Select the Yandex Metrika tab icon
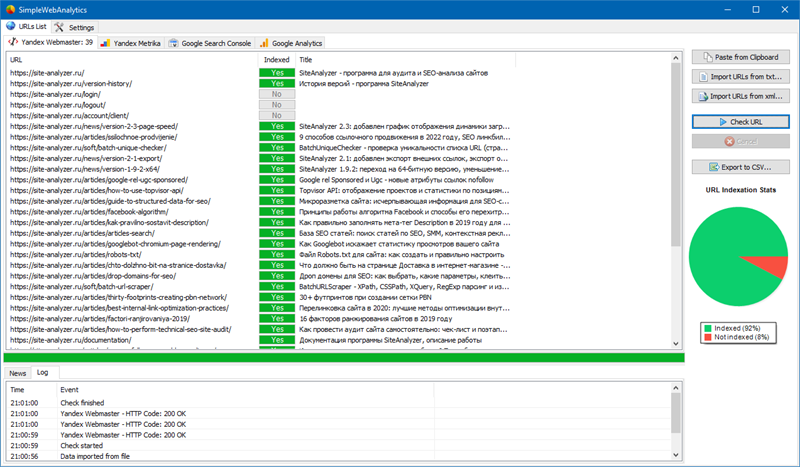The image size is (800, 467). point(105,43)
